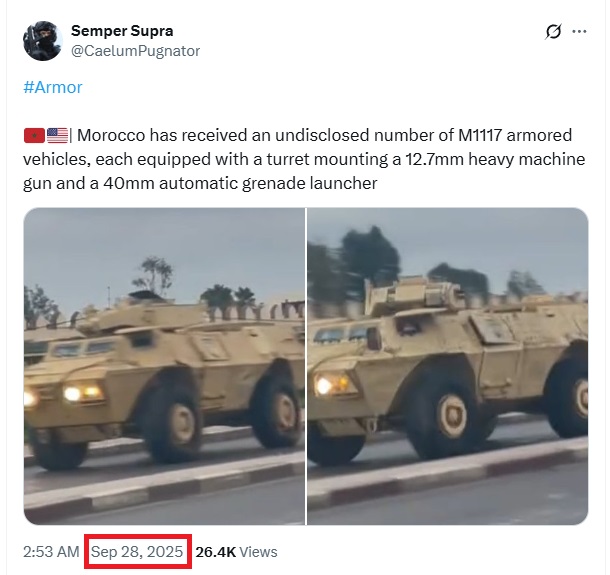610x575 pixels.
Task: Click the Sep 28, 2025 date
Action: (137, 552)
